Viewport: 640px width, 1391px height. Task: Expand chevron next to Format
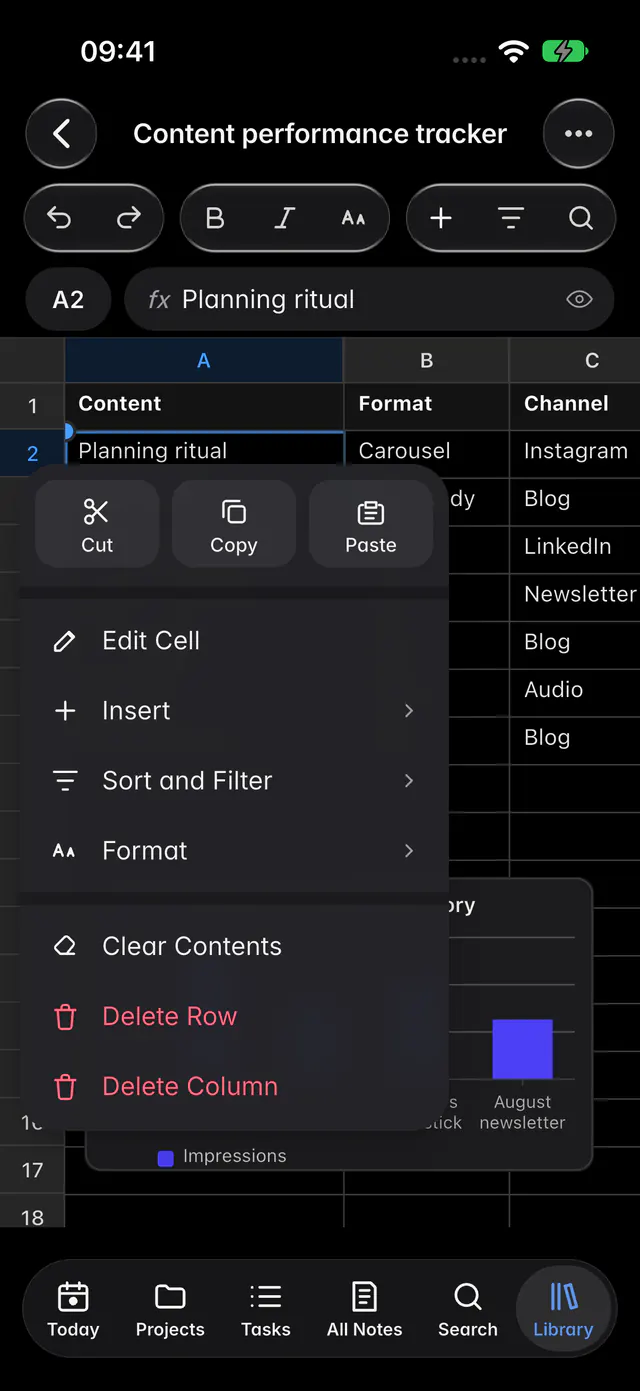tap(409, 851)
